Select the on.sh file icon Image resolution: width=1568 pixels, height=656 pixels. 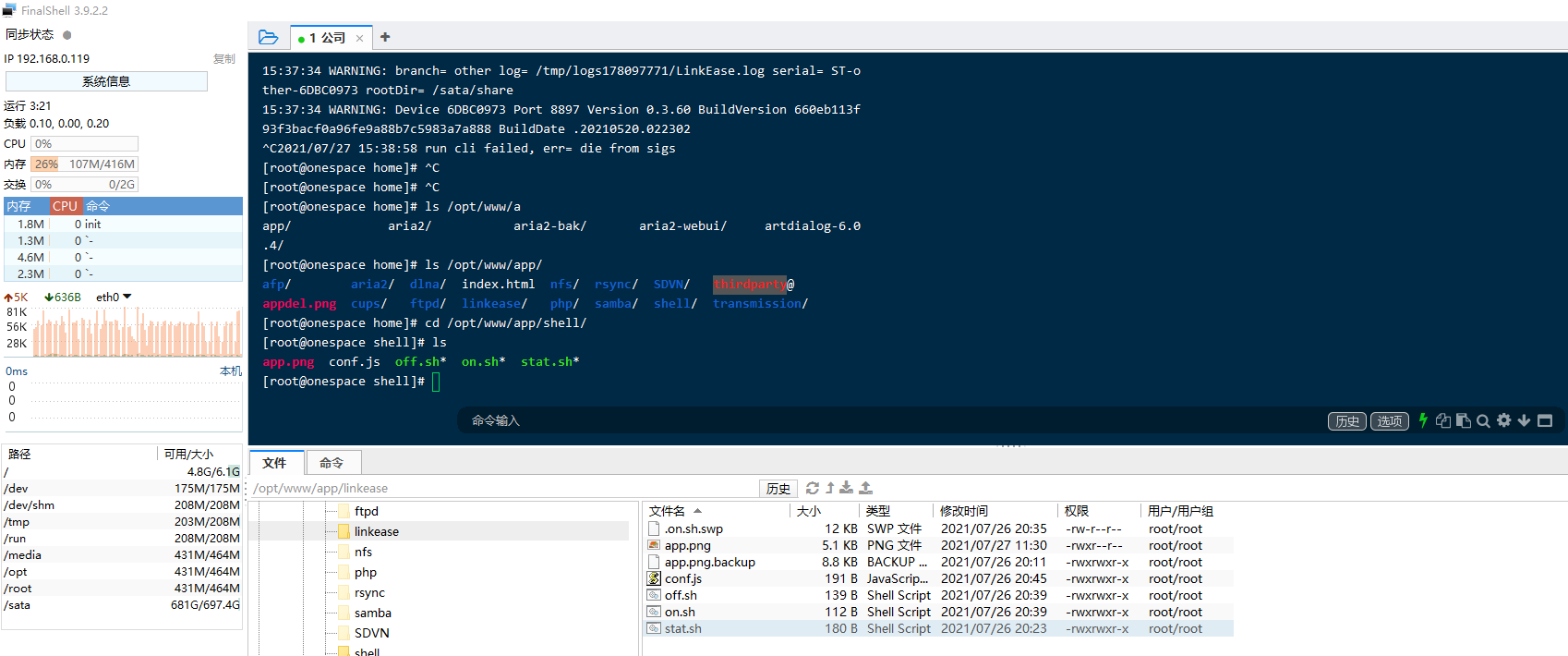(654, 612)
